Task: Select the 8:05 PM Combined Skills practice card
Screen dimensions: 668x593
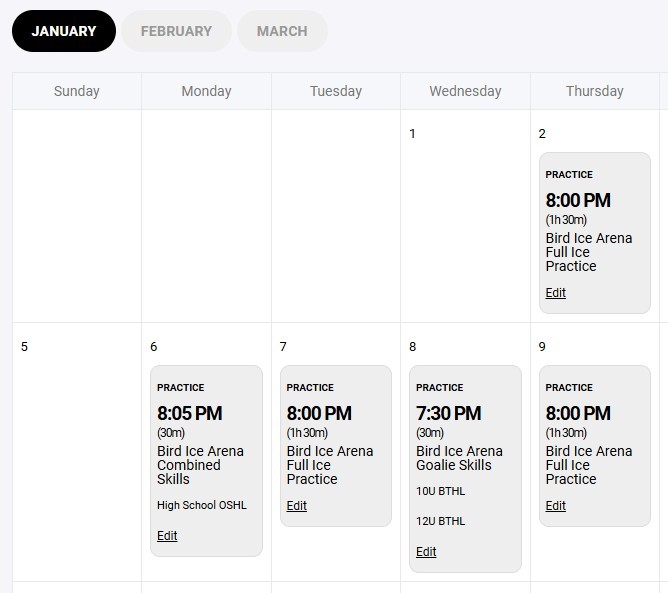Action: [x=206, y=440]
